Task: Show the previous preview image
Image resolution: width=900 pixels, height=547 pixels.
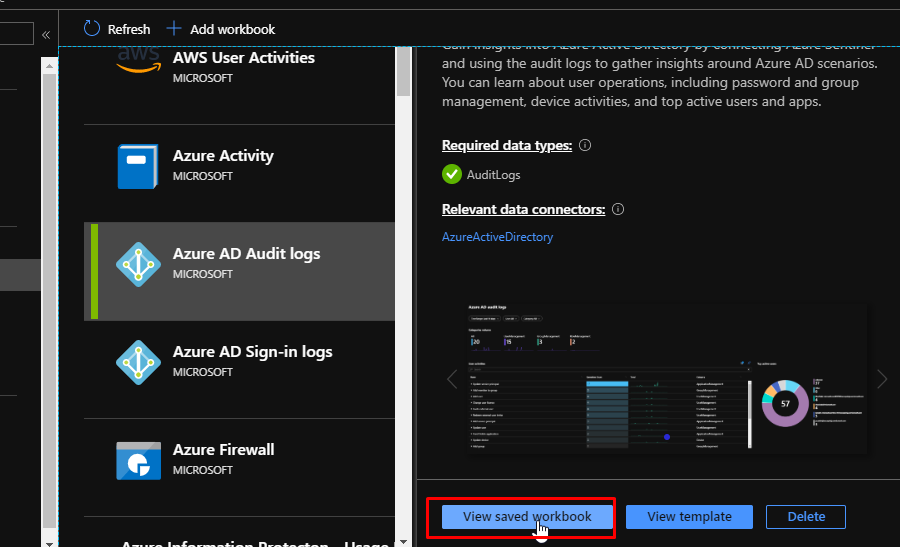Action: [452, 379]
